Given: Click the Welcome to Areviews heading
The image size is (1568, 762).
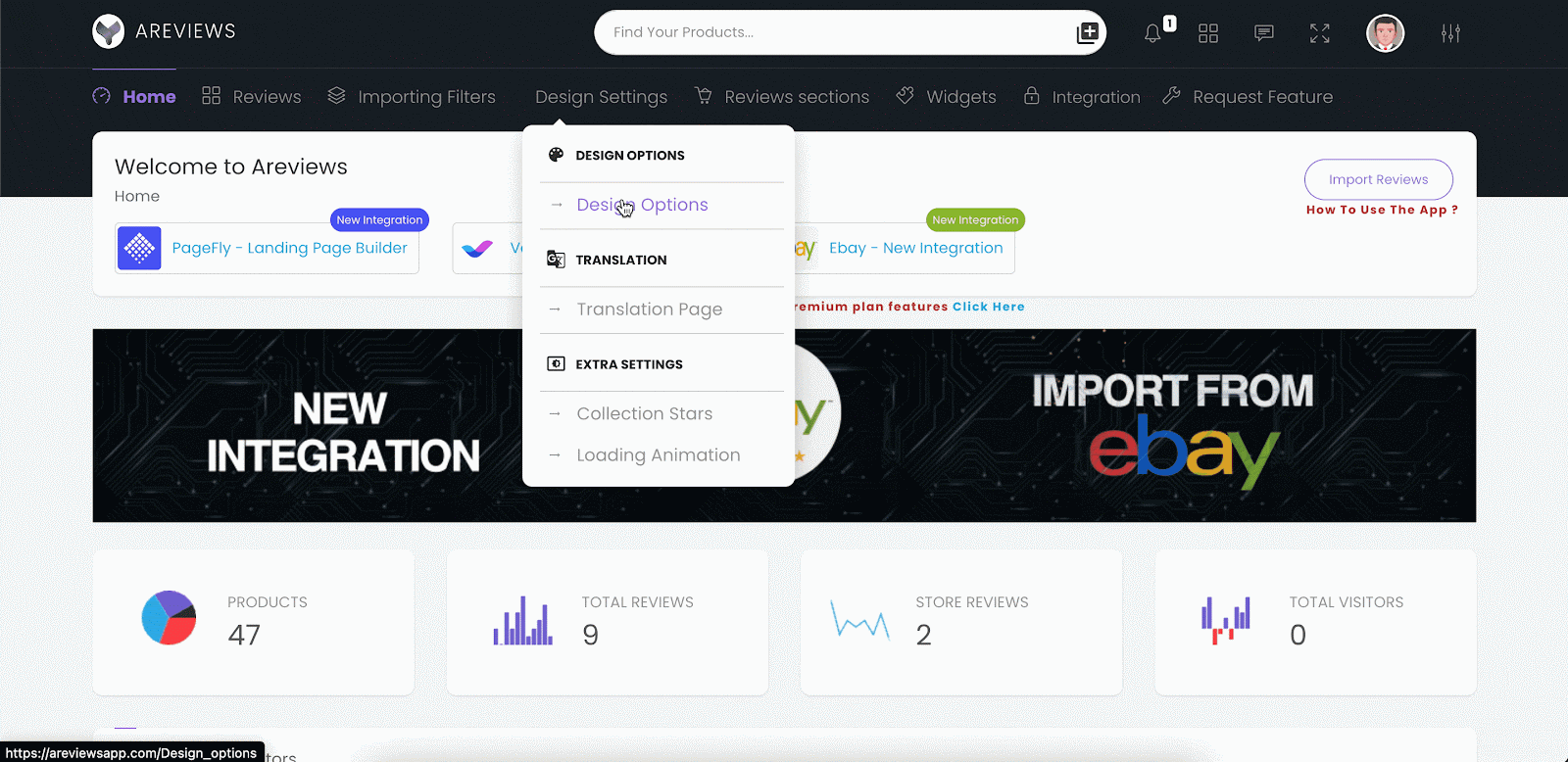Looking at the screenshot, I should (230, 167).
